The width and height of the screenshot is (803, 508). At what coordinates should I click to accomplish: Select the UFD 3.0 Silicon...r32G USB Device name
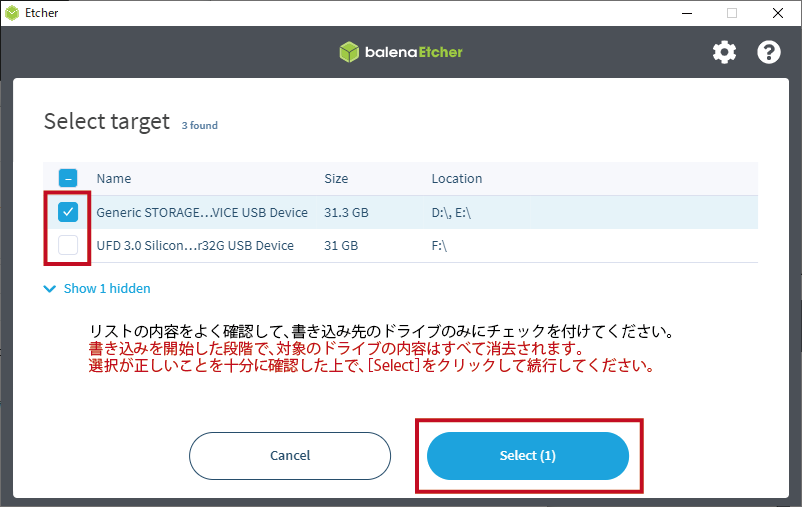(195, 246)
